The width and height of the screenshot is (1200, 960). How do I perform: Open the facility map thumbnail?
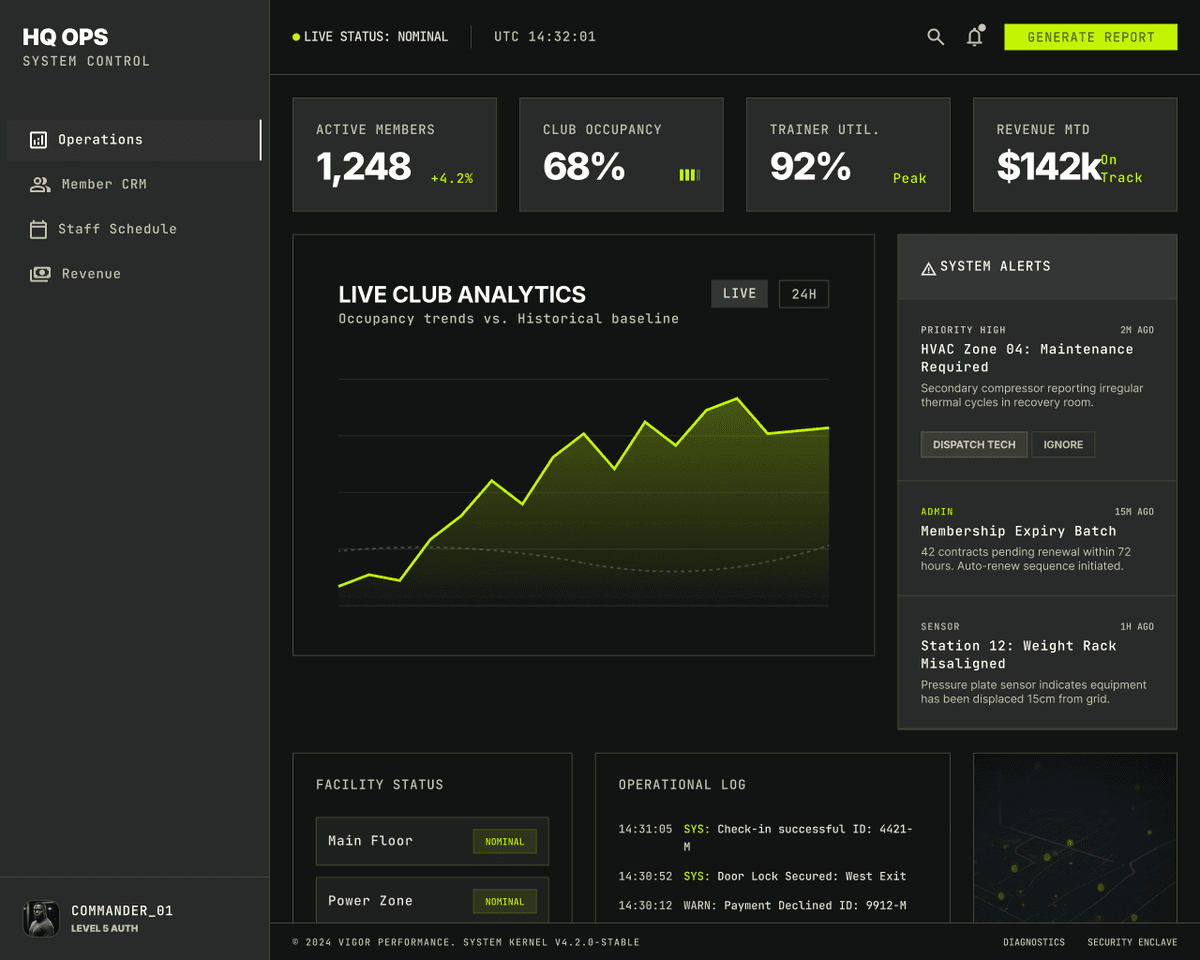pyautogui.click(x=1075, y=838)
